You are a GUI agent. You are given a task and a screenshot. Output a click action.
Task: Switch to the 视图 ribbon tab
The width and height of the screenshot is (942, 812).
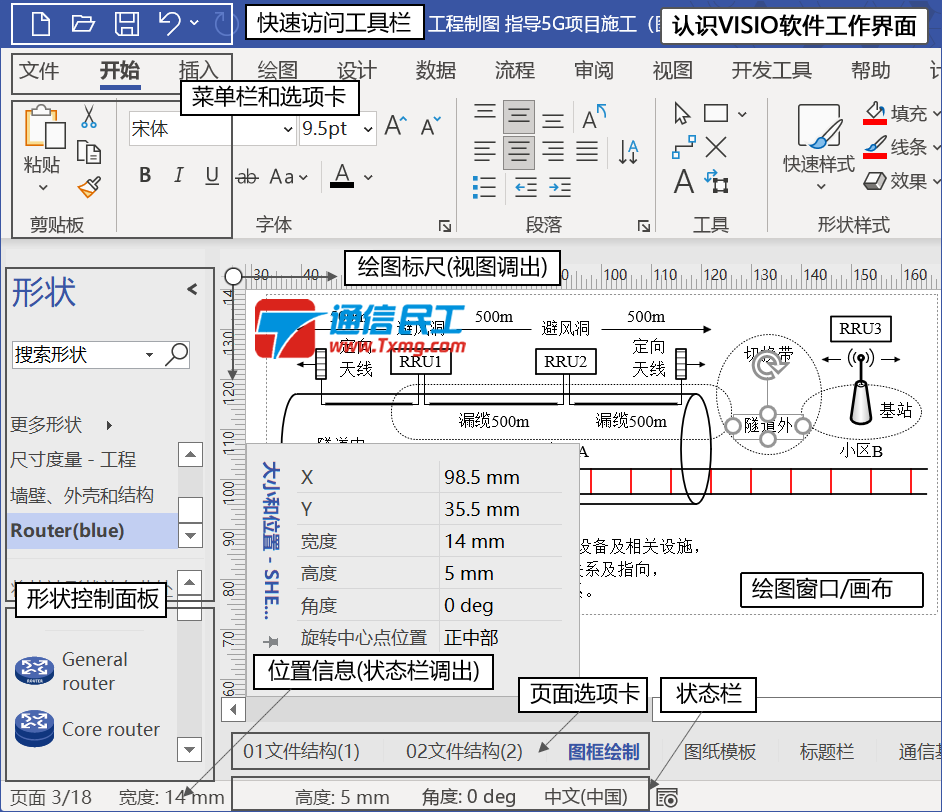(x=673, y=71)
